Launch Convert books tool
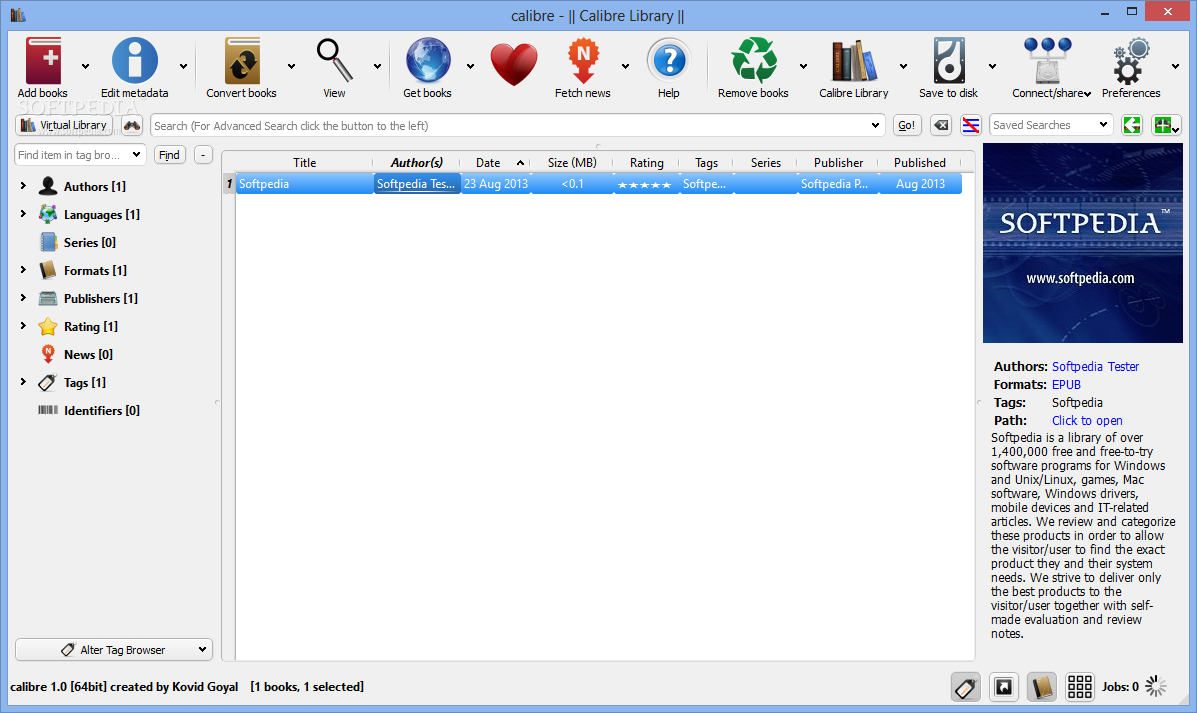The image size is (1197, 713). point(242,60)
